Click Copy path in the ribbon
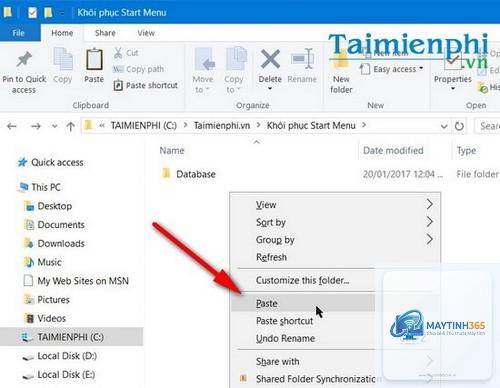The image size is (500, 388). (x=138, y=69)
